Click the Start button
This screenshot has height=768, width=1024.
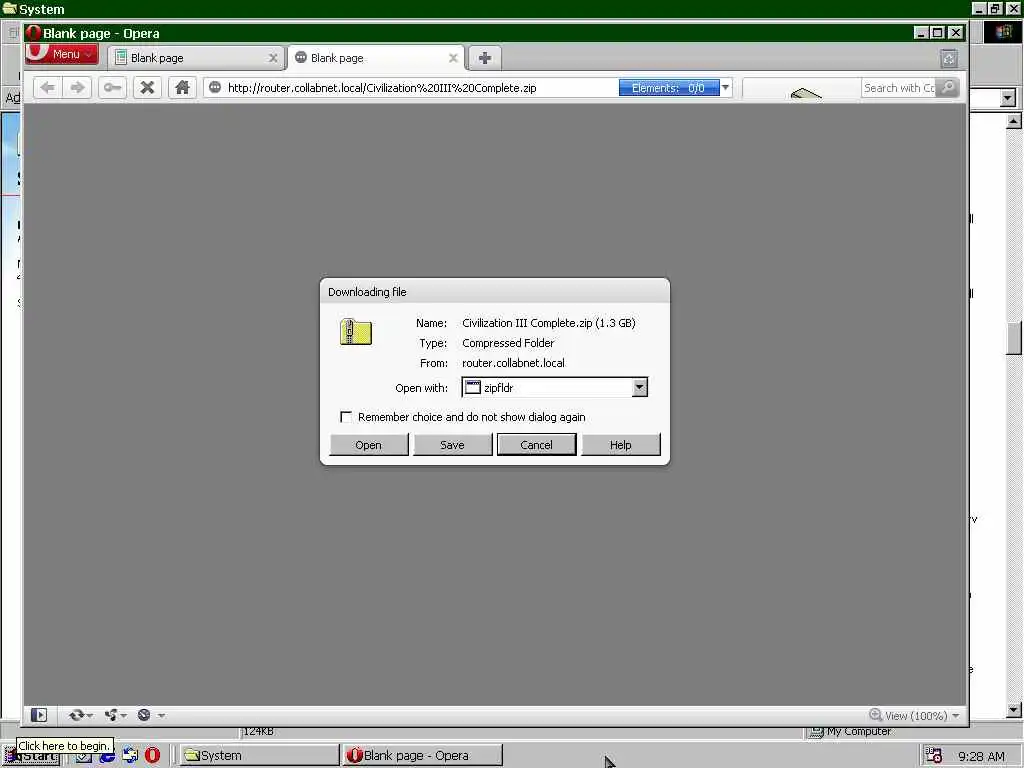[31, 756]
